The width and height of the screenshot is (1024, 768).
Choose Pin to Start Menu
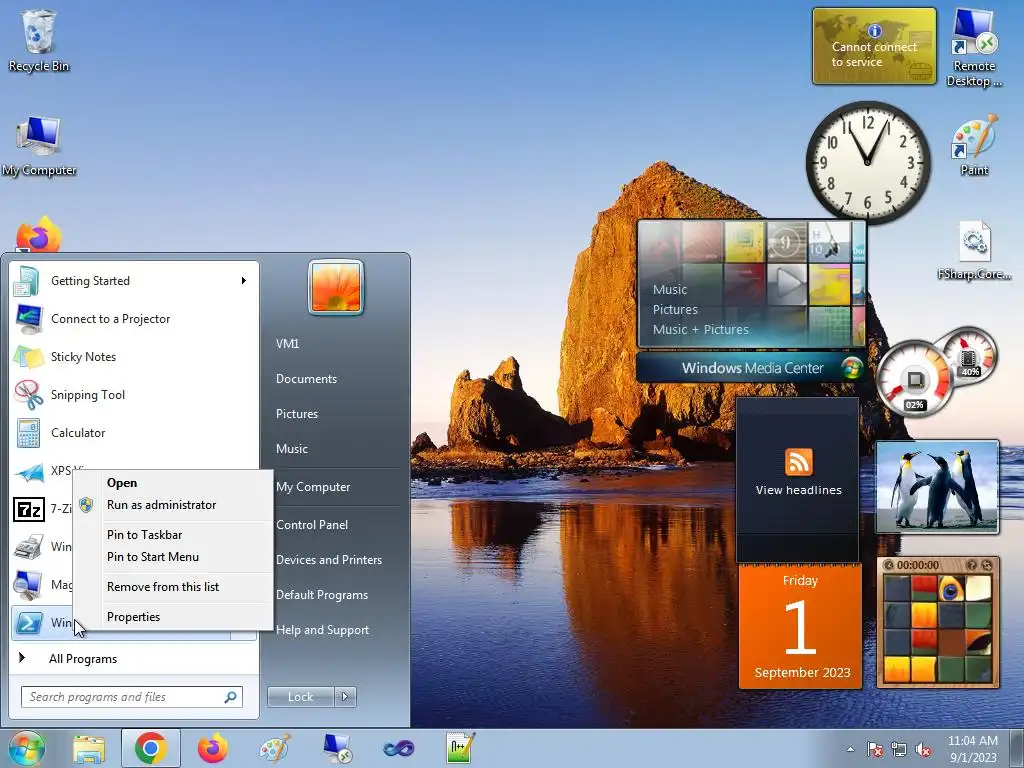pos(173,557)
